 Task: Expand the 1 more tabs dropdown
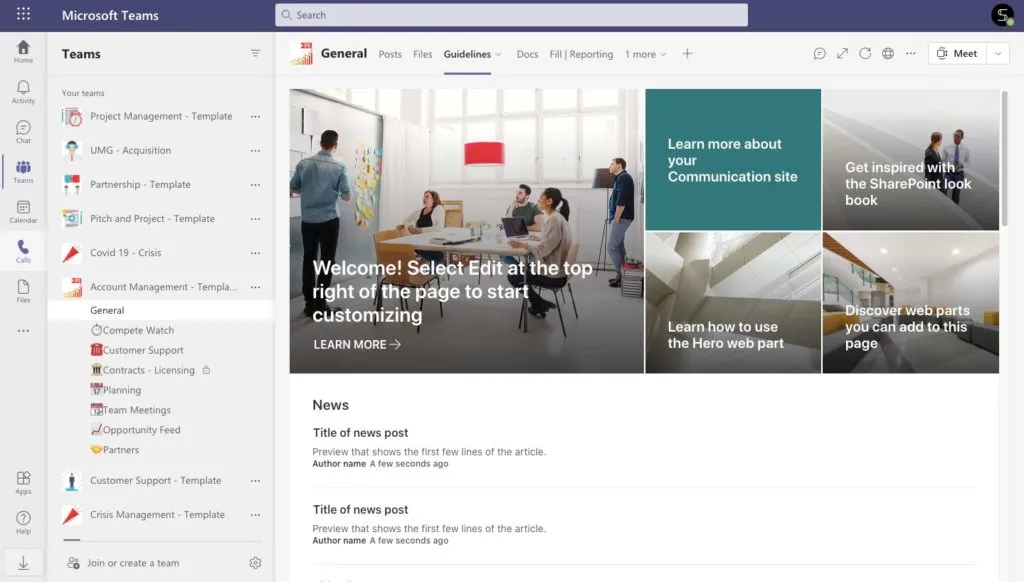645,54
